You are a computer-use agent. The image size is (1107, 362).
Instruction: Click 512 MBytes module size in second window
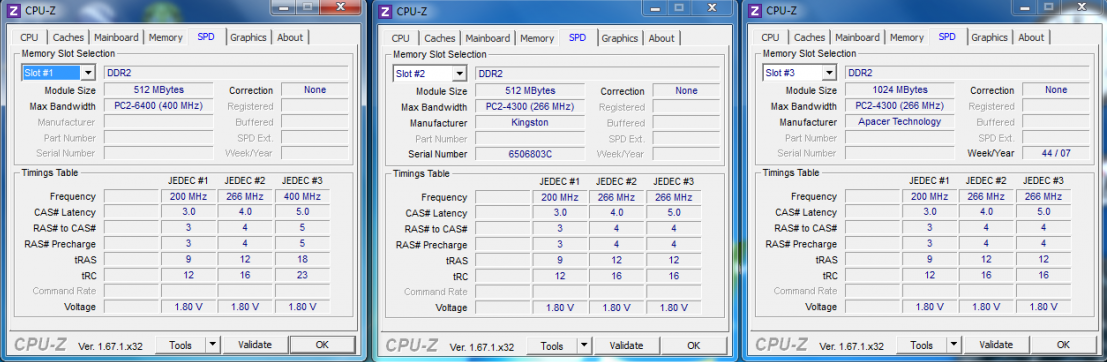tap(530, 91)
